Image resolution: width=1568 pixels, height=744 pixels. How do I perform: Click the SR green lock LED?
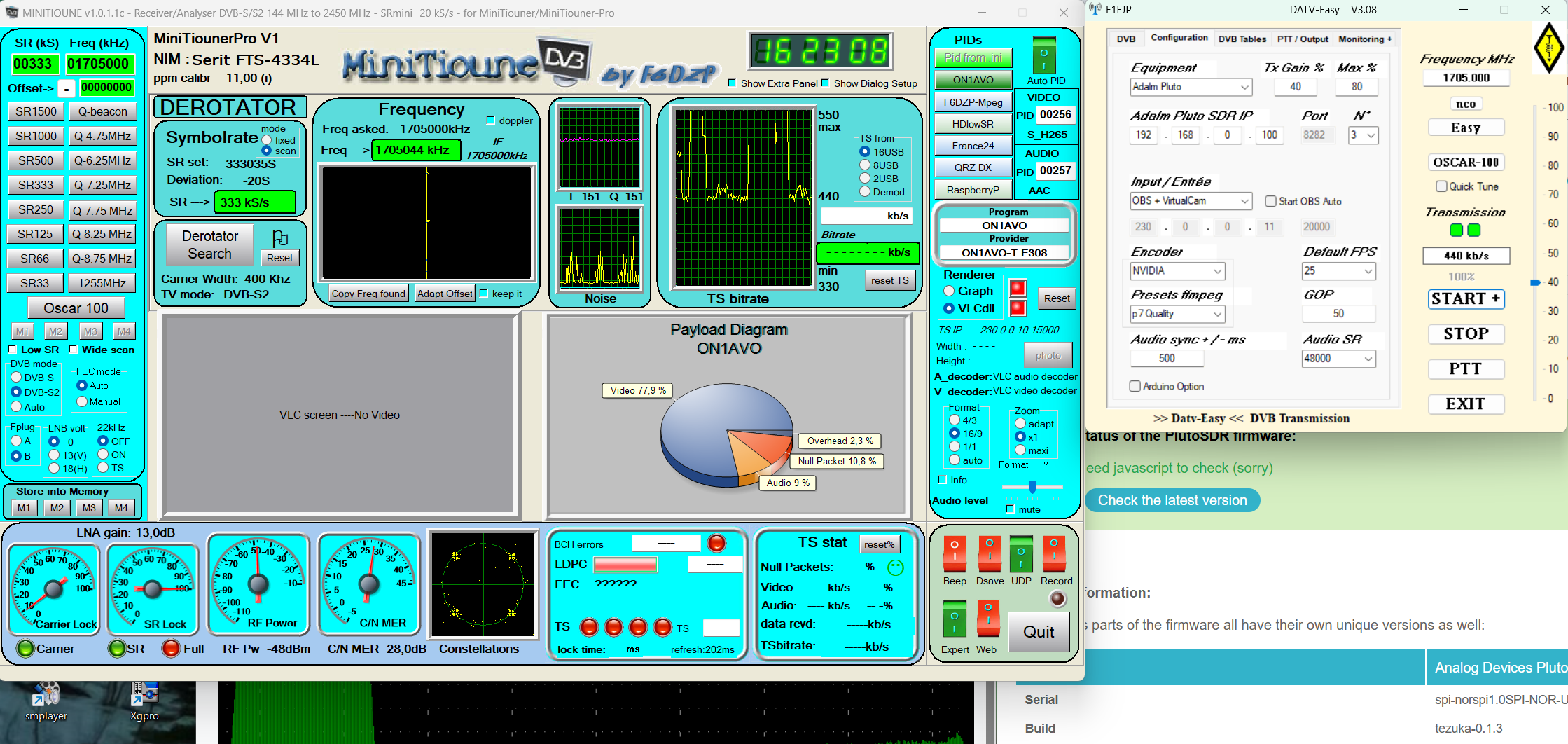click(x=117, y=649)
